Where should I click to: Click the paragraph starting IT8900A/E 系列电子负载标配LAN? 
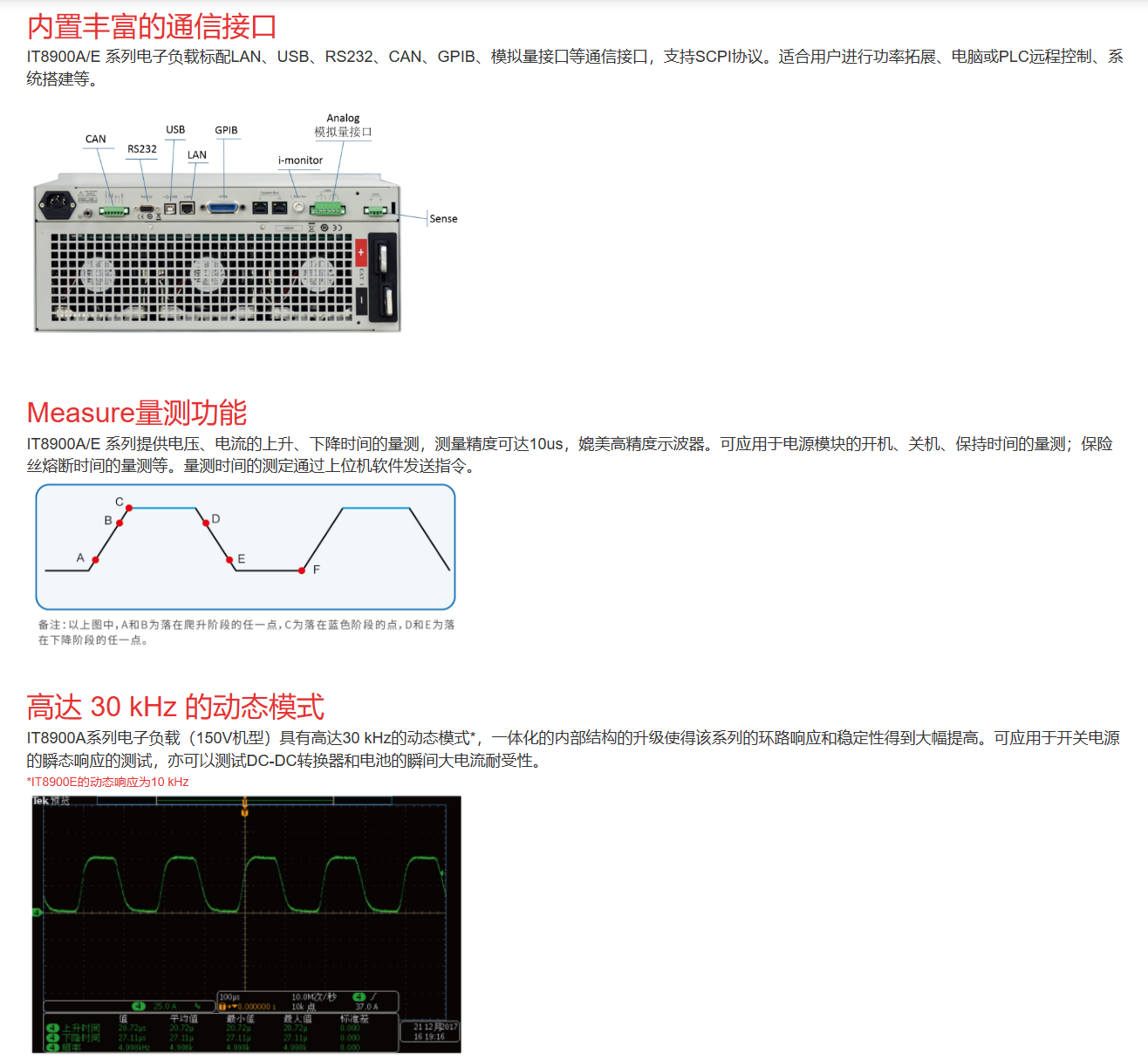[x=575, y=68]
